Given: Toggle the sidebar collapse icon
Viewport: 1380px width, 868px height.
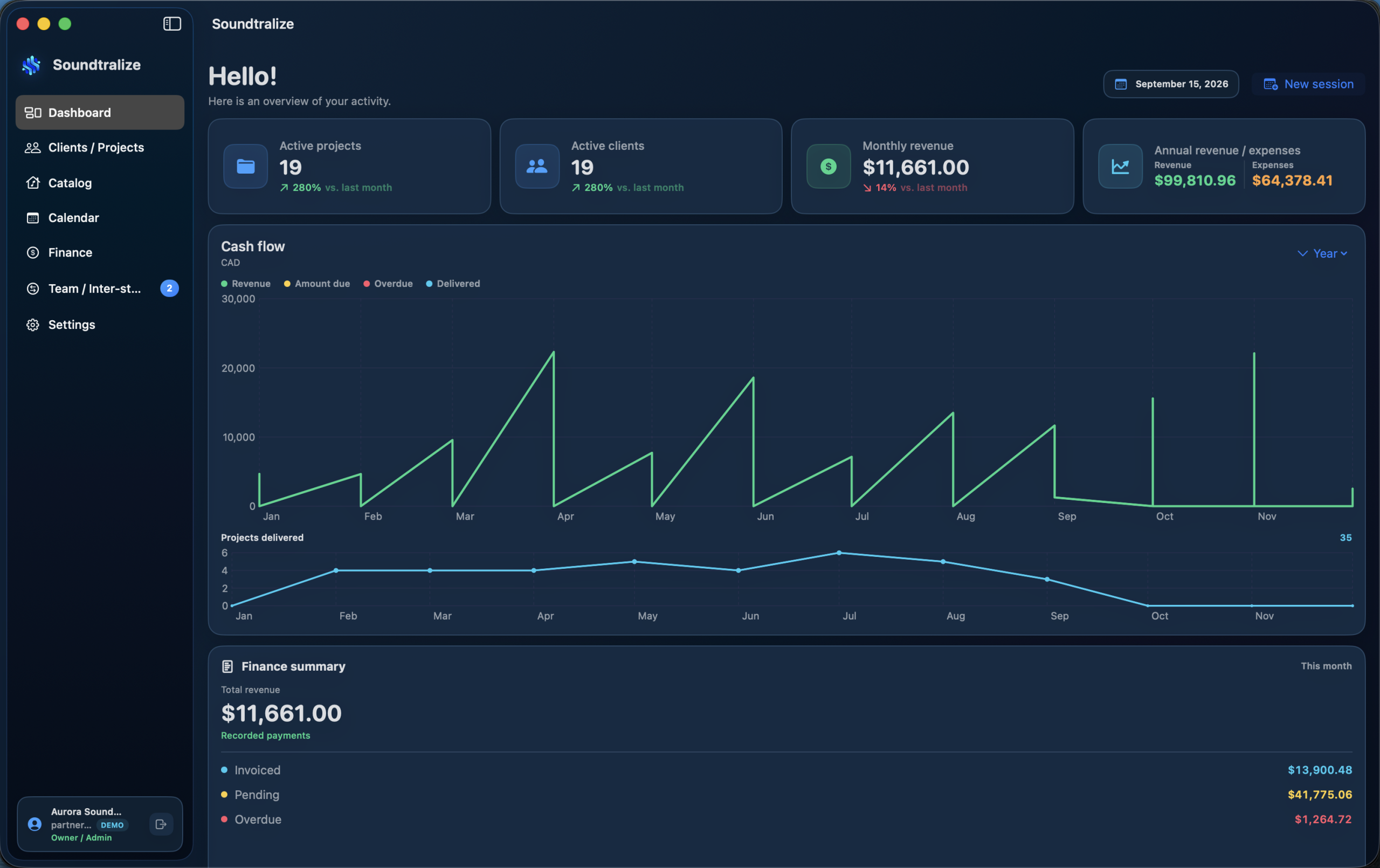Looking at the screenshot, I should pos(172,24).
